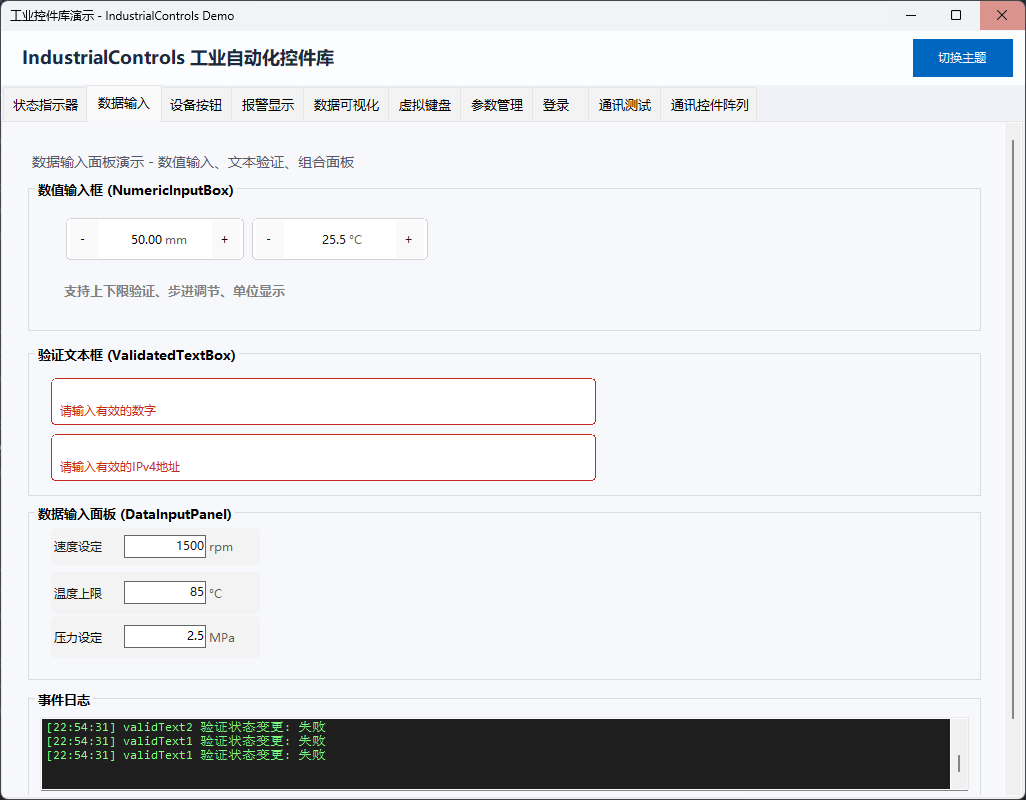Click the text box showing 请输入有效的IPv4地址

pos(323,457)
